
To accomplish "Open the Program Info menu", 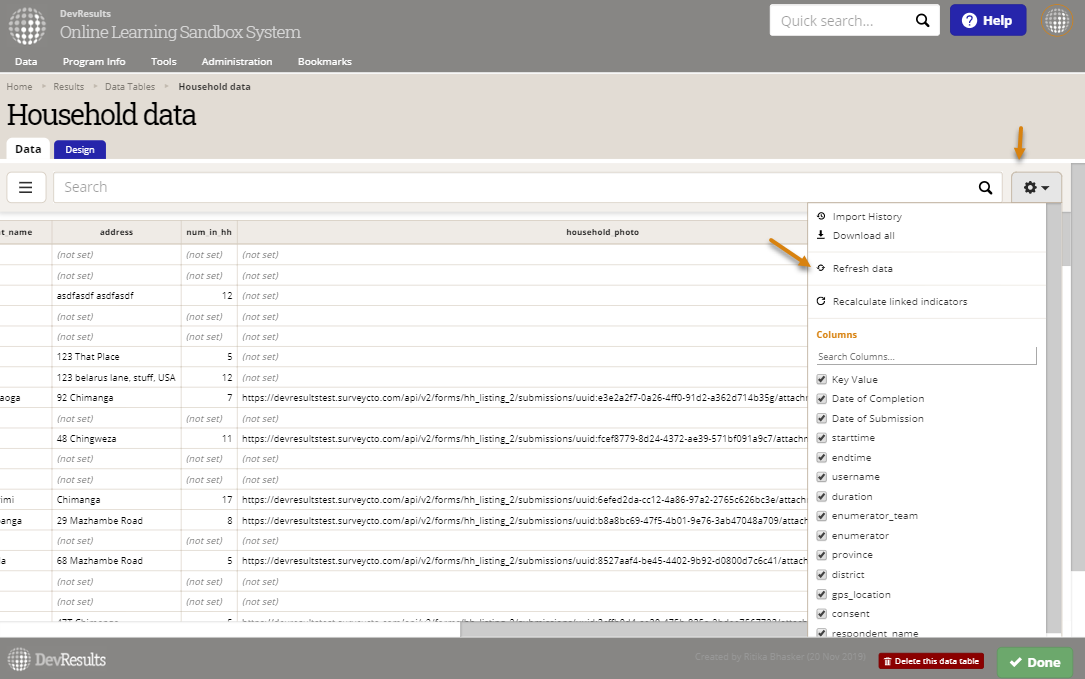I will (94, 62).
